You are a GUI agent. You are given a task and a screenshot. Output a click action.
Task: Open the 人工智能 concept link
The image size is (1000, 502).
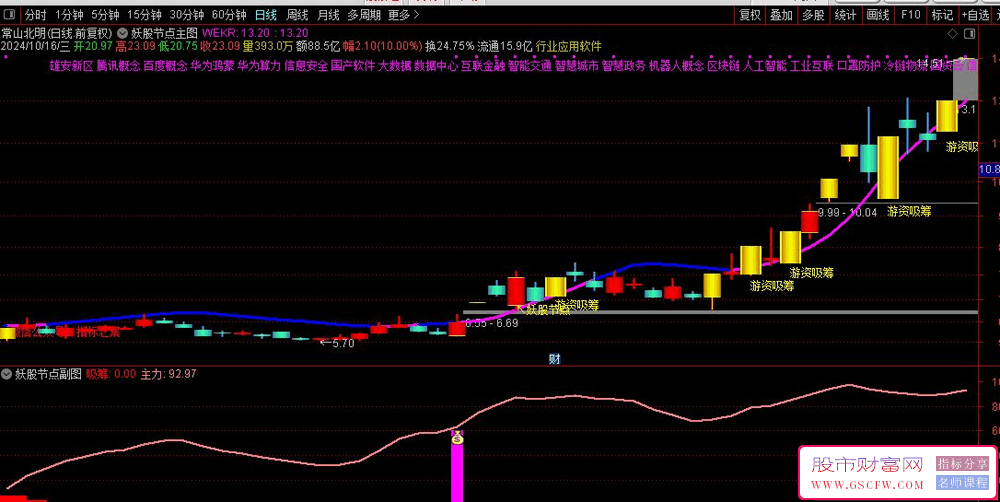765,65
